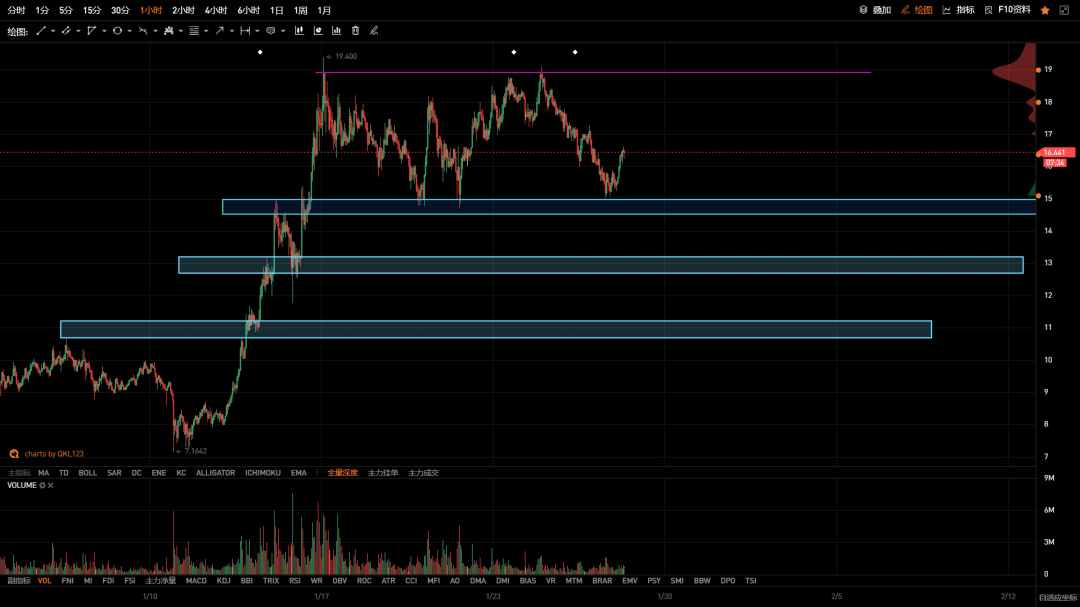Select the arrow drawing tool
The width and height of the screenshot is (1080, 607).
click(220, 31)
